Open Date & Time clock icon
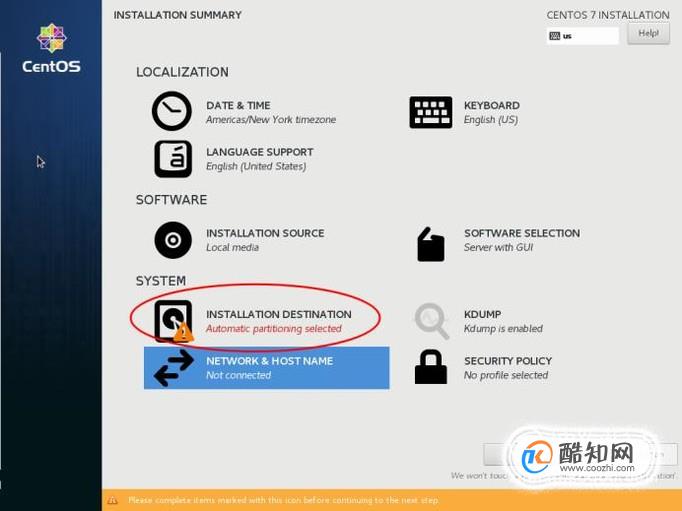The image size is (682, 511). (171, 111)
